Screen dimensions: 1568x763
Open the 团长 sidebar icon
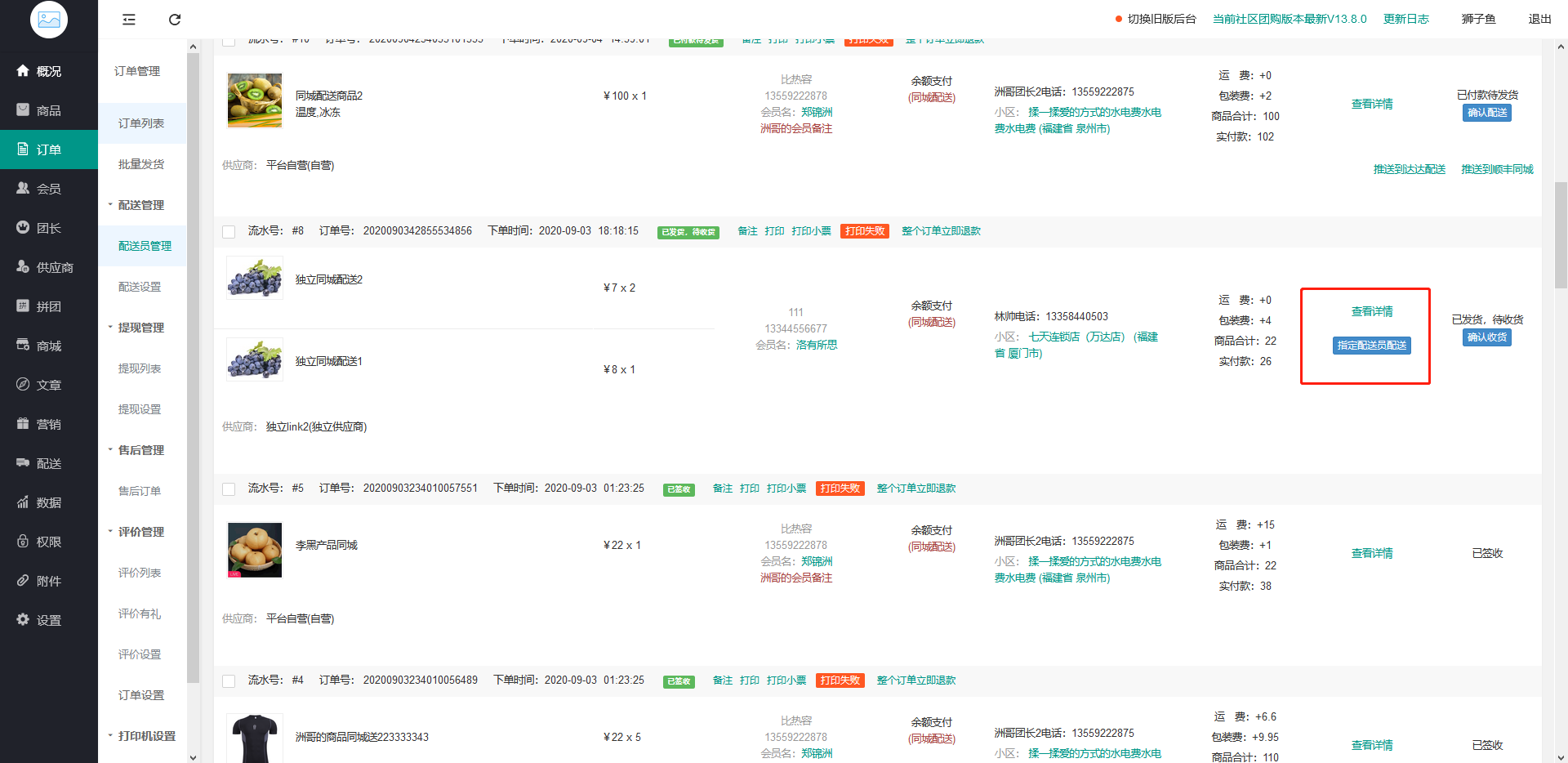tap(23, 228)
